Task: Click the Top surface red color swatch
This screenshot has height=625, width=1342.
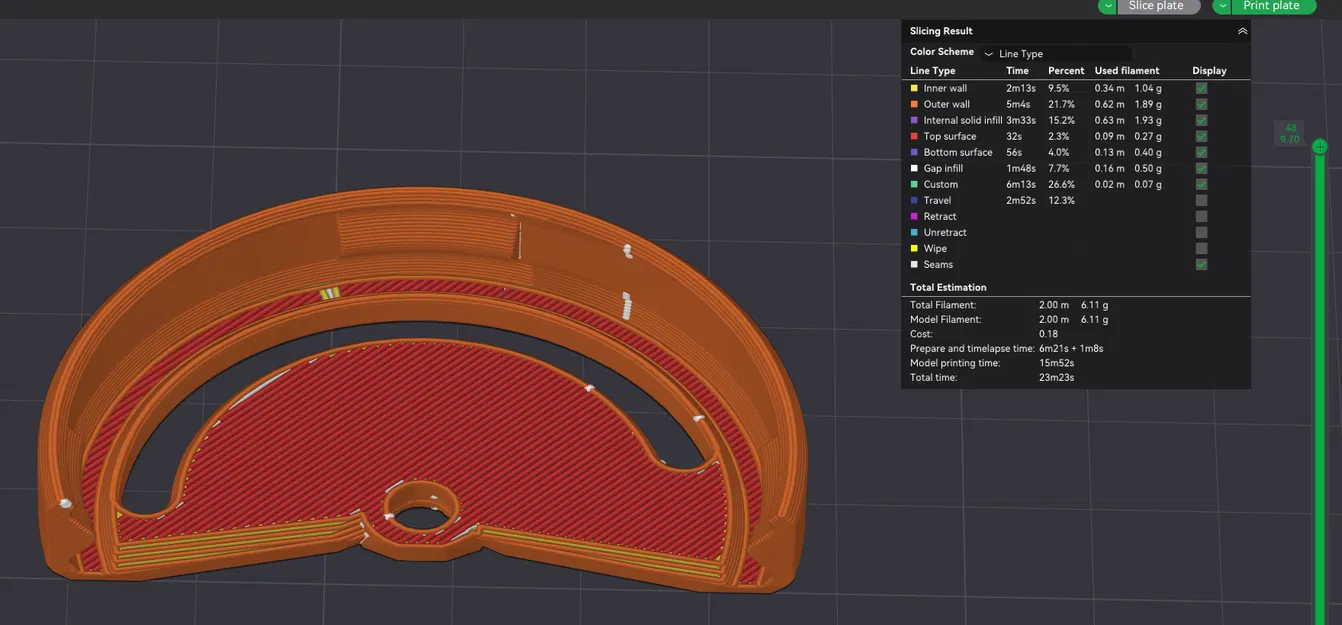Action: 914,136
